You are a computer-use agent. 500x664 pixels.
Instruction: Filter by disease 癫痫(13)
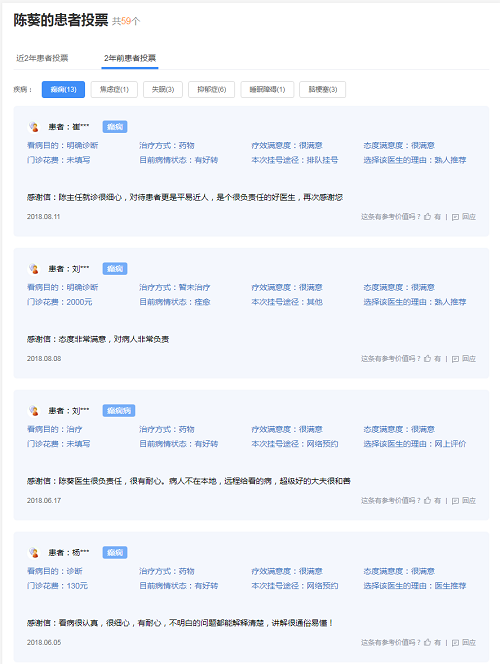point(63,89)
